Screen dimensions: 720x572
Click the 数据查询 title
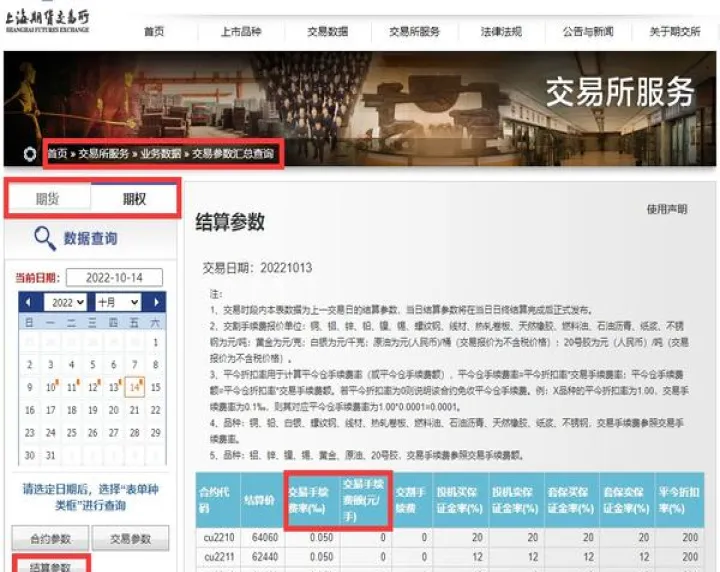[90, 238]
